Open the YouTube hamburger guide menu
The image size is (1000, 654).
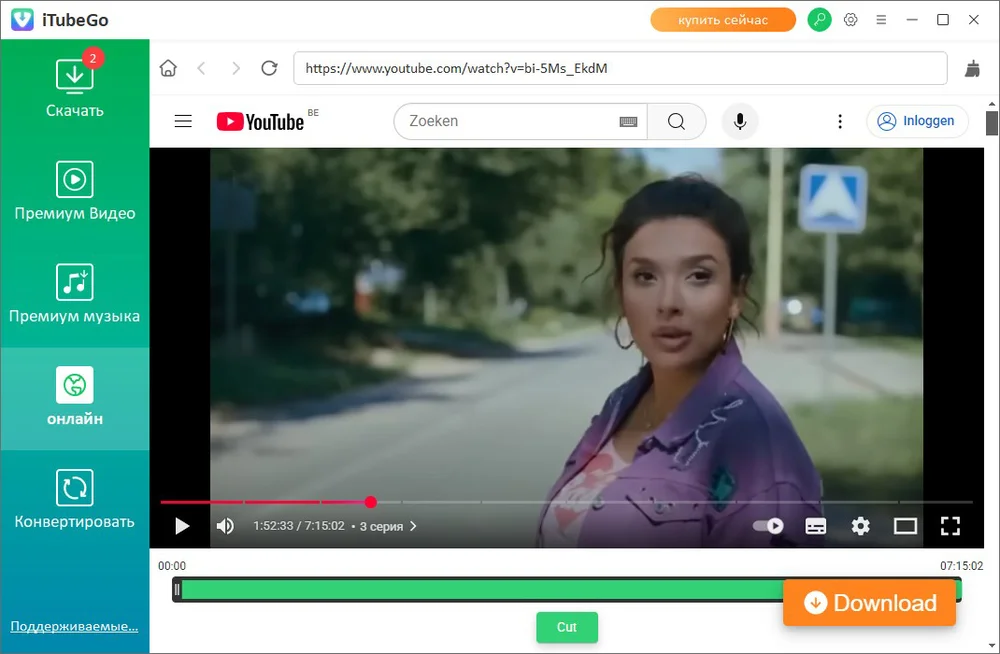click(183, 122)
